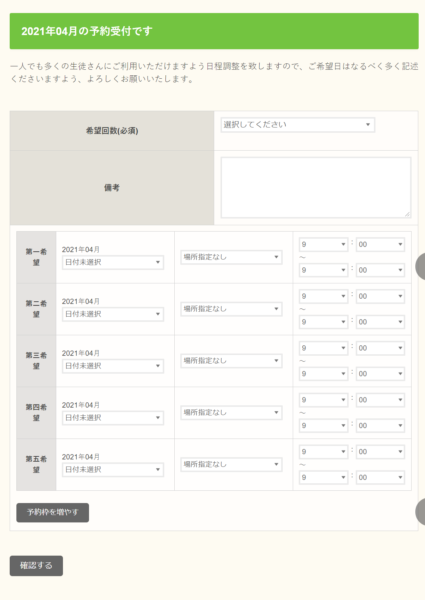
Task: Open 第一希望 date dropdown '日付未選択'
Action: tap(113, 262)
